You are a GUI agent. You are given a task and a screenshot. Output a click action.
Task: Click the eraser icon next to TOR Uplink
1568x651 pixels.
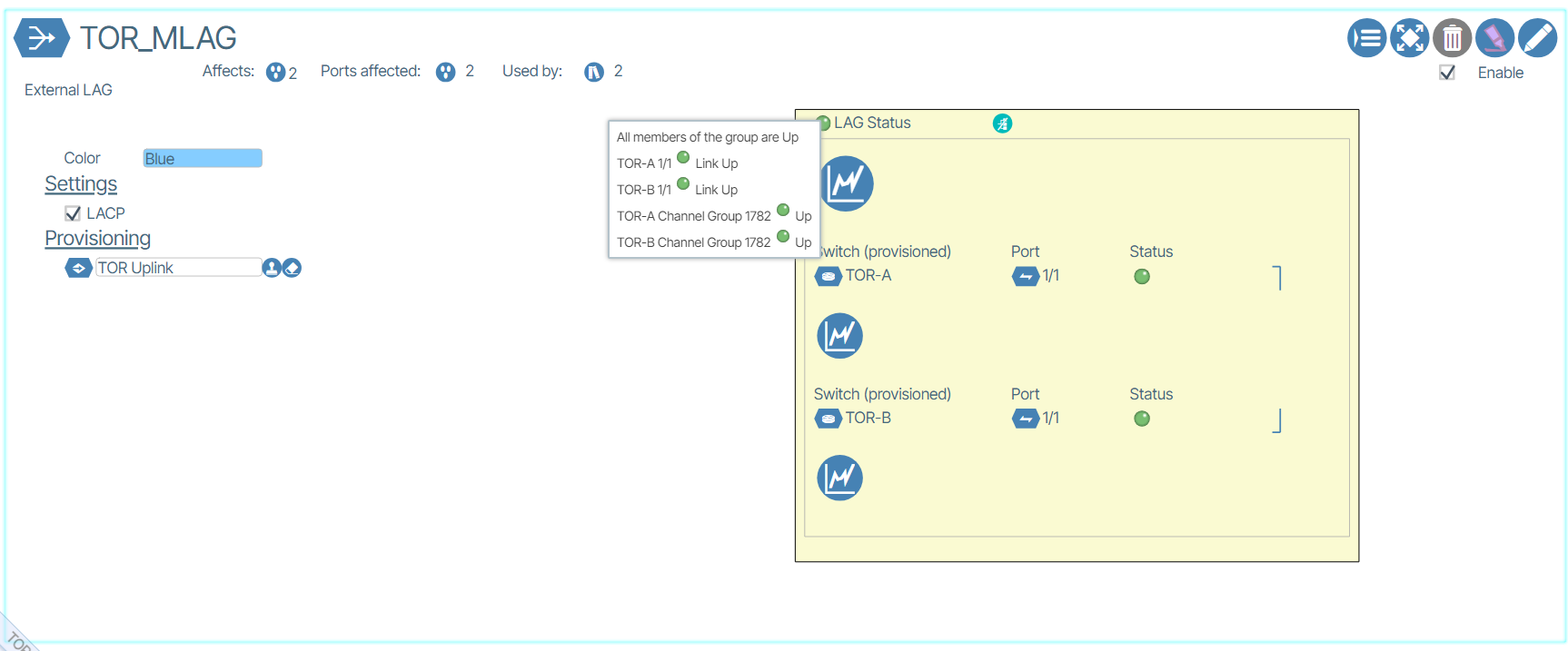point(292,268)
